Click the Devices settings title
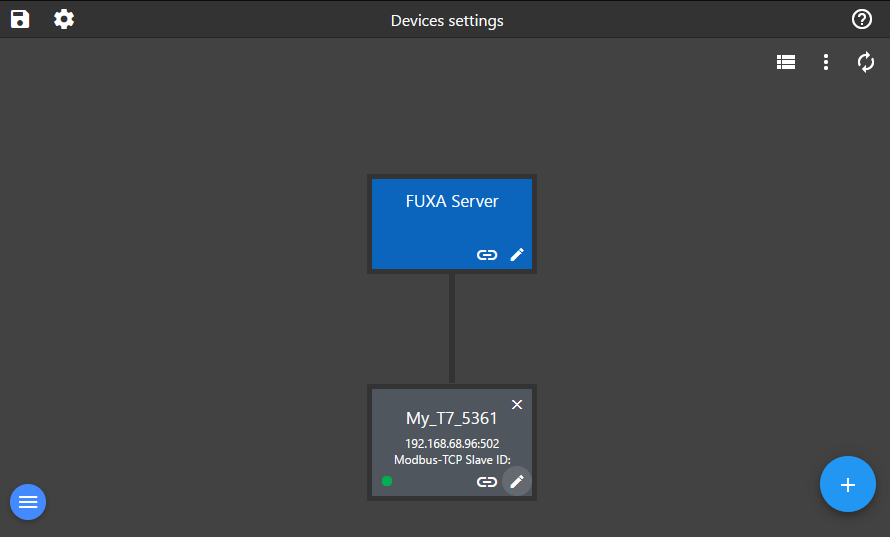Image resolution: width=890 pixels, height=537 pixels. [x=447, y=20]
